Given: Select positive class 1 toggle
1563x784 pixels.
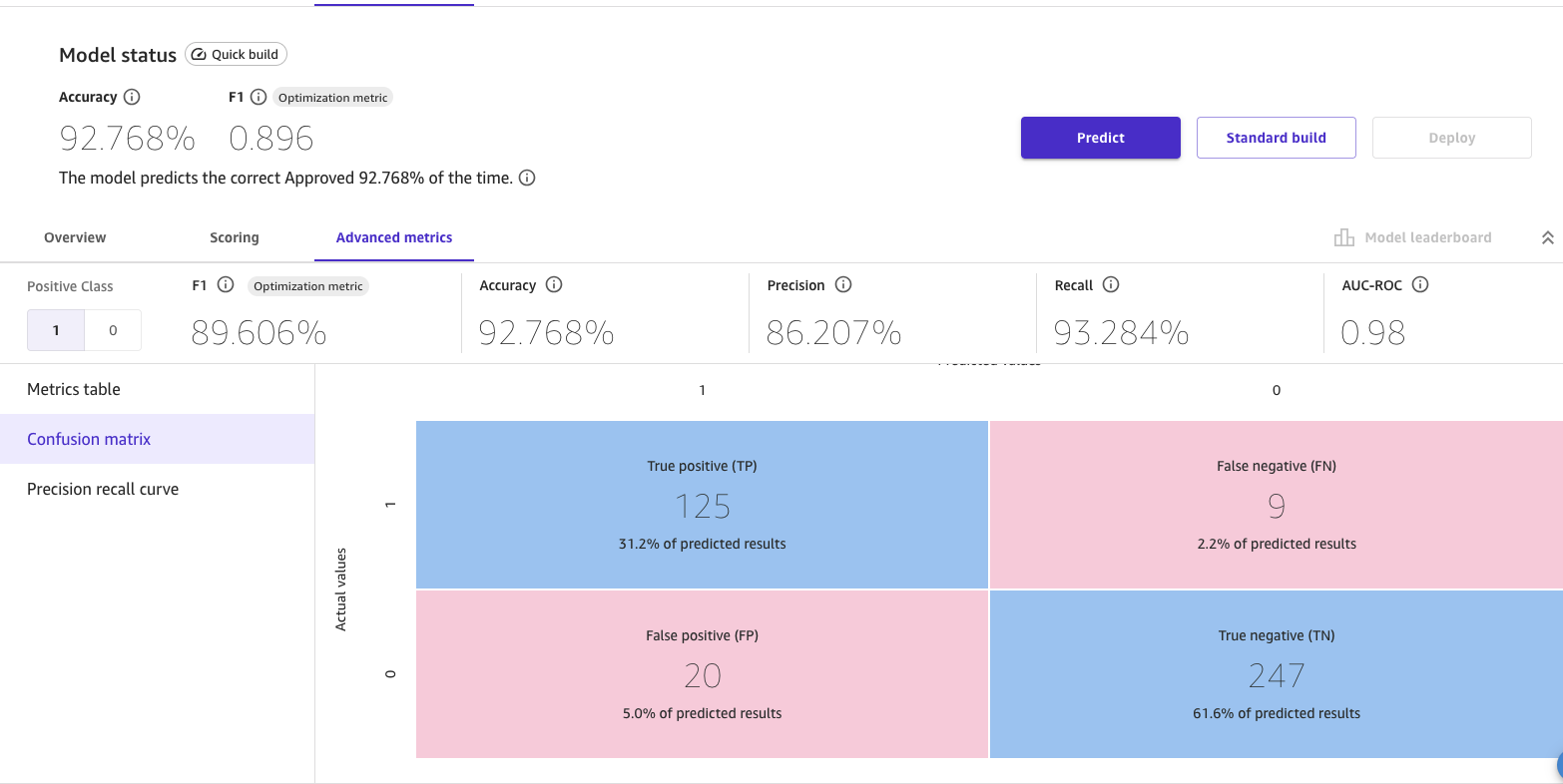Looking at the screenshot, I should coord(56,330).
